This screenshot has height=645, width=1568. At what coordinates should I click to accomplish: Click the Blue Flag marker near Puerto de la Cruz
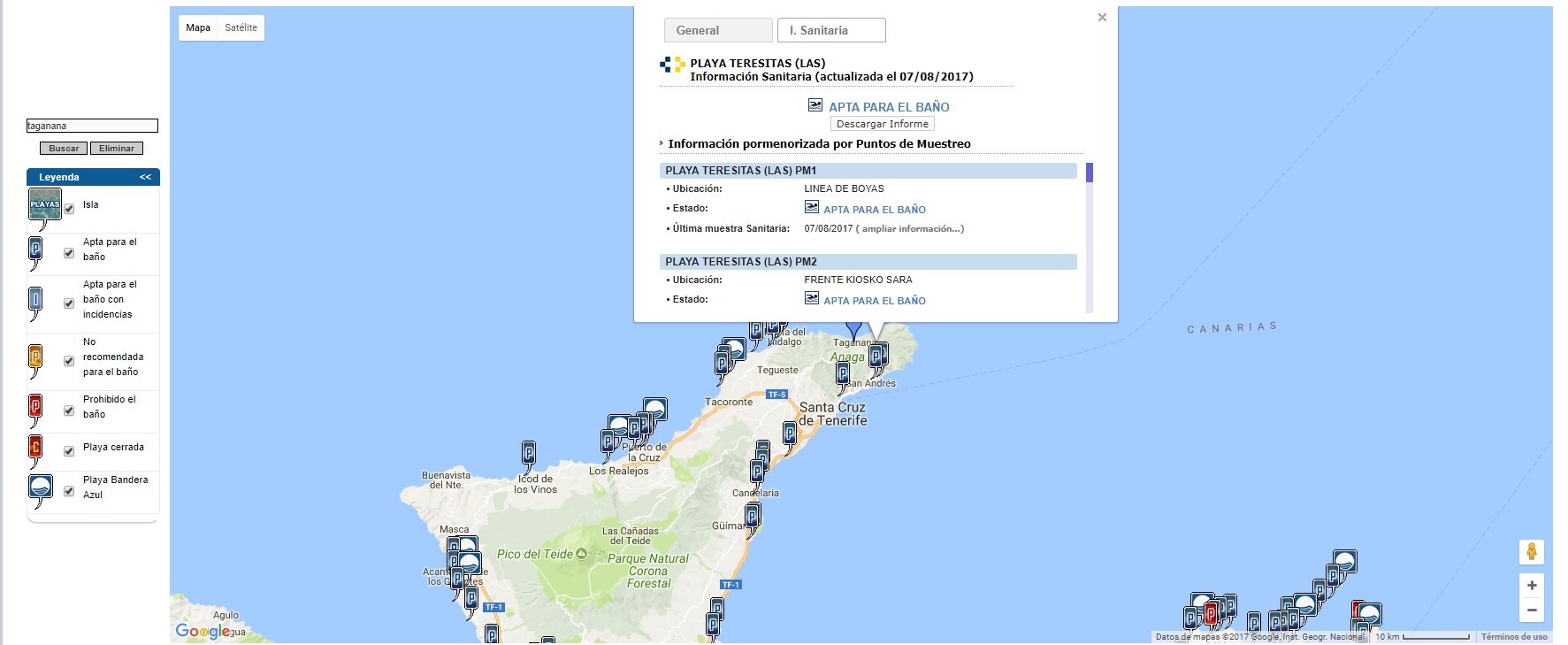[x=655, y=409]
